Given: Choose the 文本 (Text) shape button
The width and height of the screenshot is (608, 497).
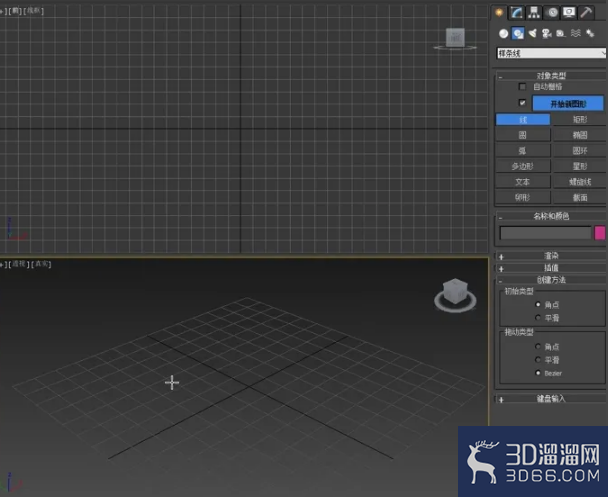Looking at the screenshot, I should (x=523, y=182).
